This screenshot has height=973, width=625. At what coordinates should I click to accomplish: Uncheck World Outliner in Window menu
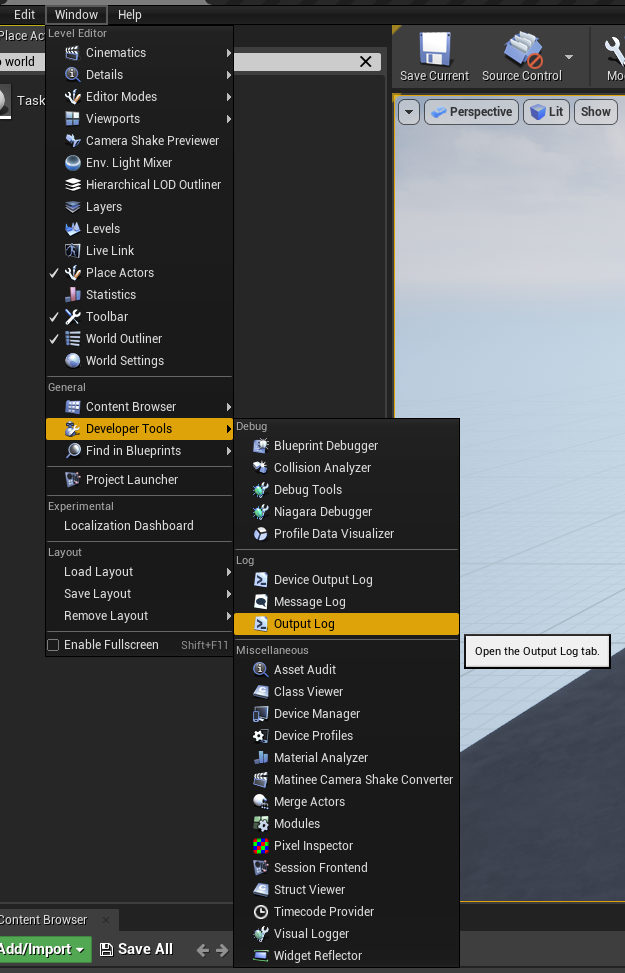[123, 339]
